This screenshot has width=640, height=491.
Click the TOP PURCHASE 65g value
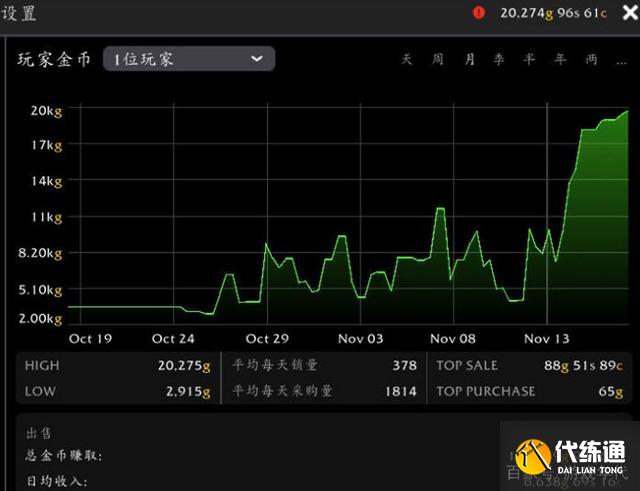pyautogui.click(x=609, y=391)
